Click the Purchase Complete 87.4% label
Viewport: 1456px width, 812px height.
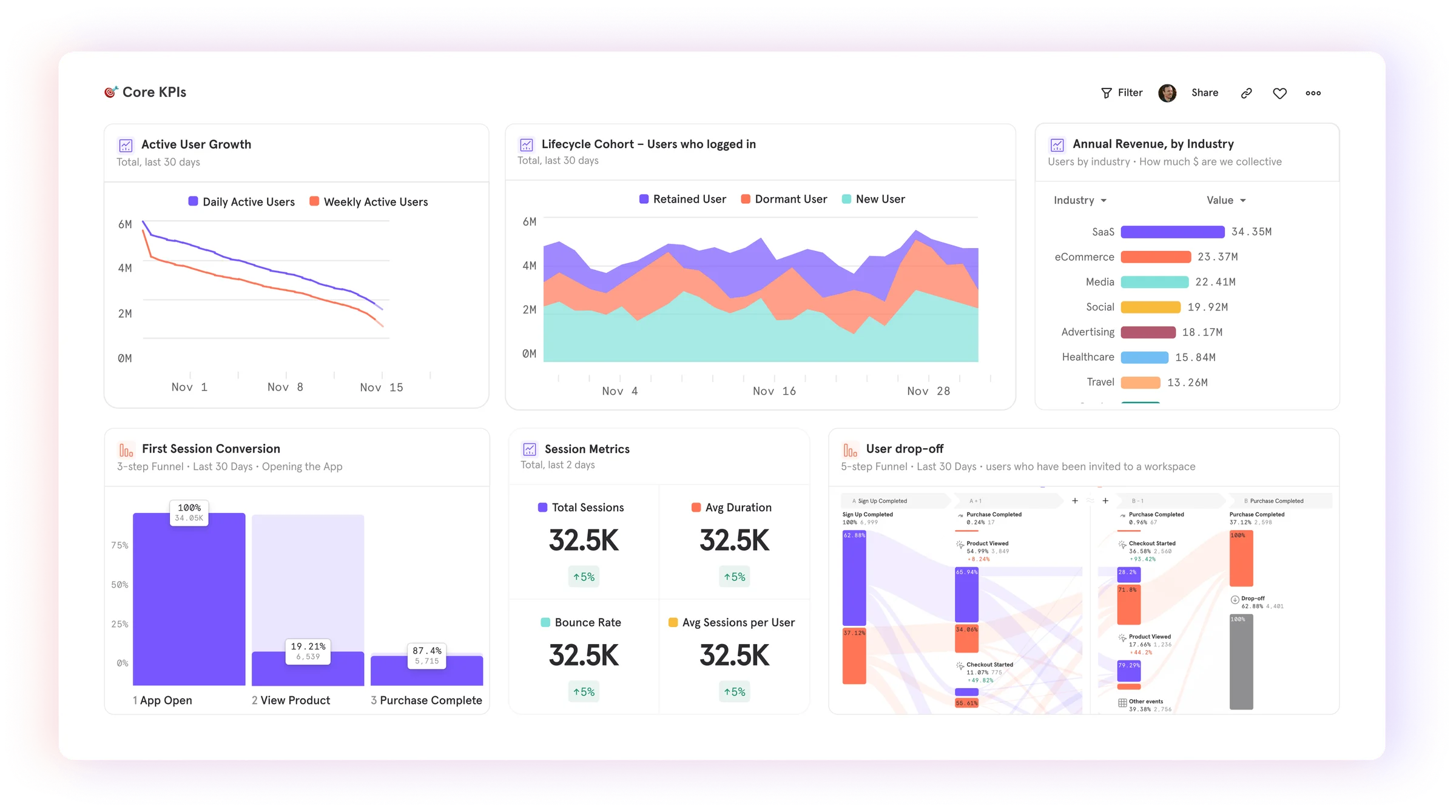point(426,656)
